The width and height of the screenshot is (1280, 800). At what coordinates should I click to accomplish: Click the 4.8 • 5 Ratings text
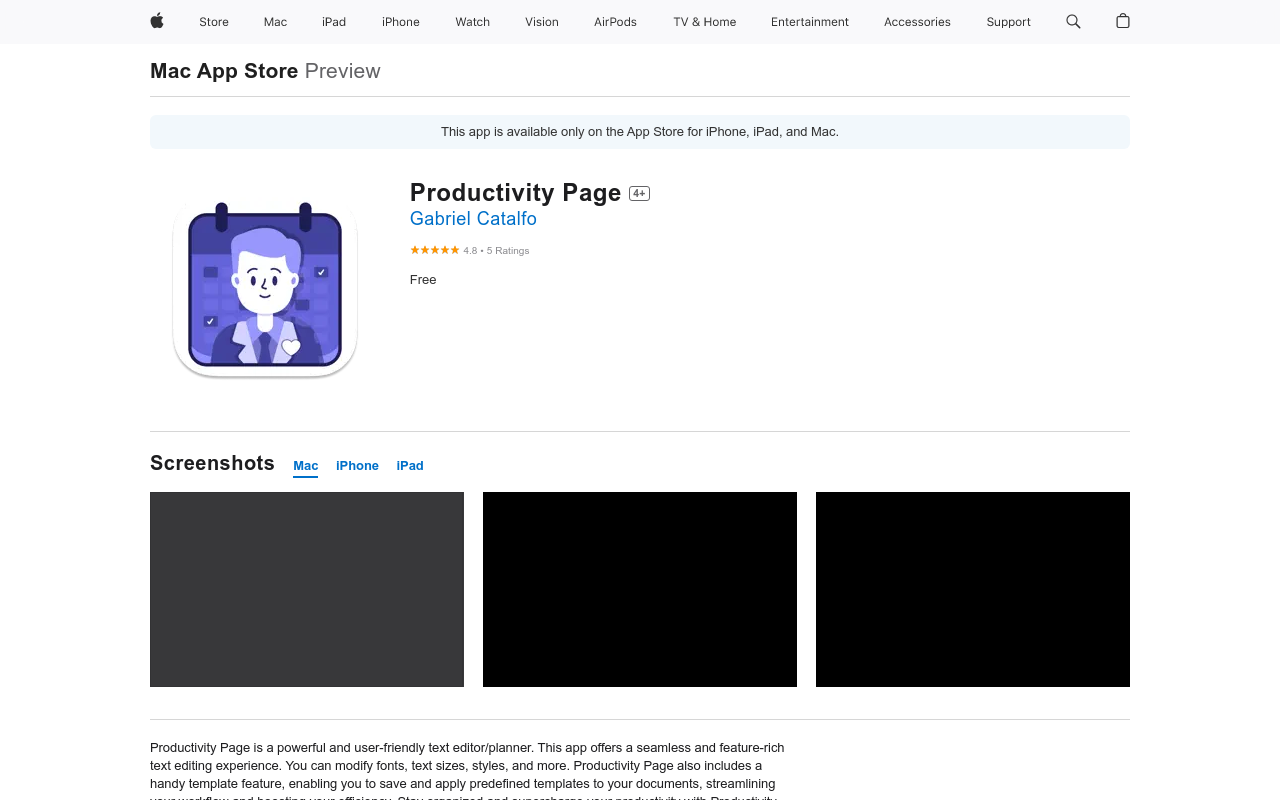[496, 251]
